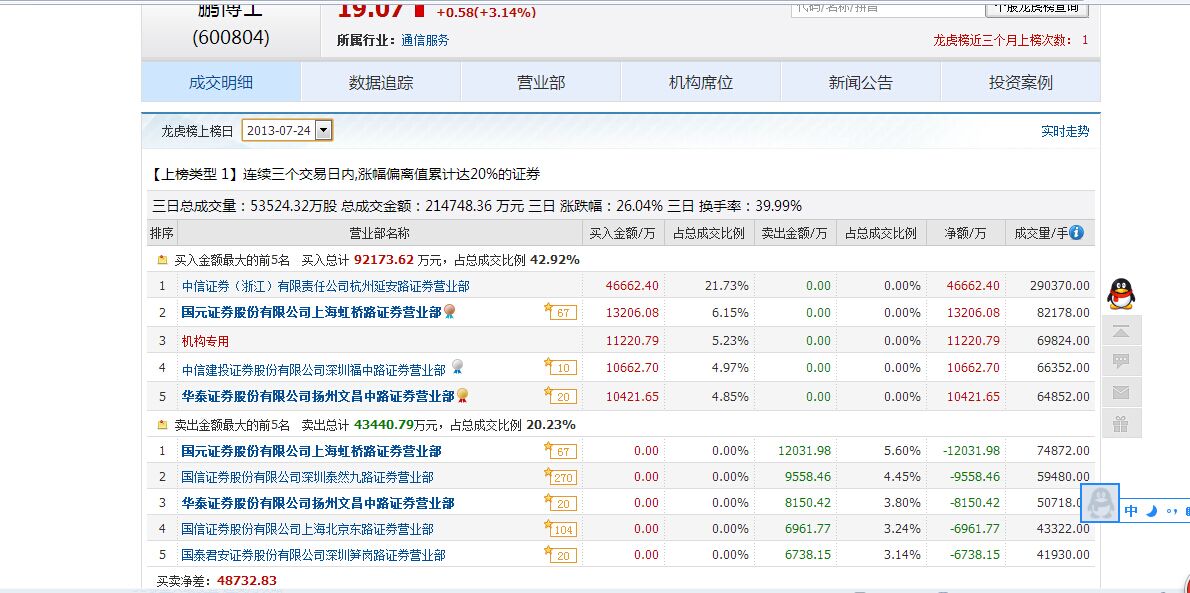Switch to the 成交明细 tab
Image resolution: width=1190 pixels, height=593 pixels.
[221, 82]
